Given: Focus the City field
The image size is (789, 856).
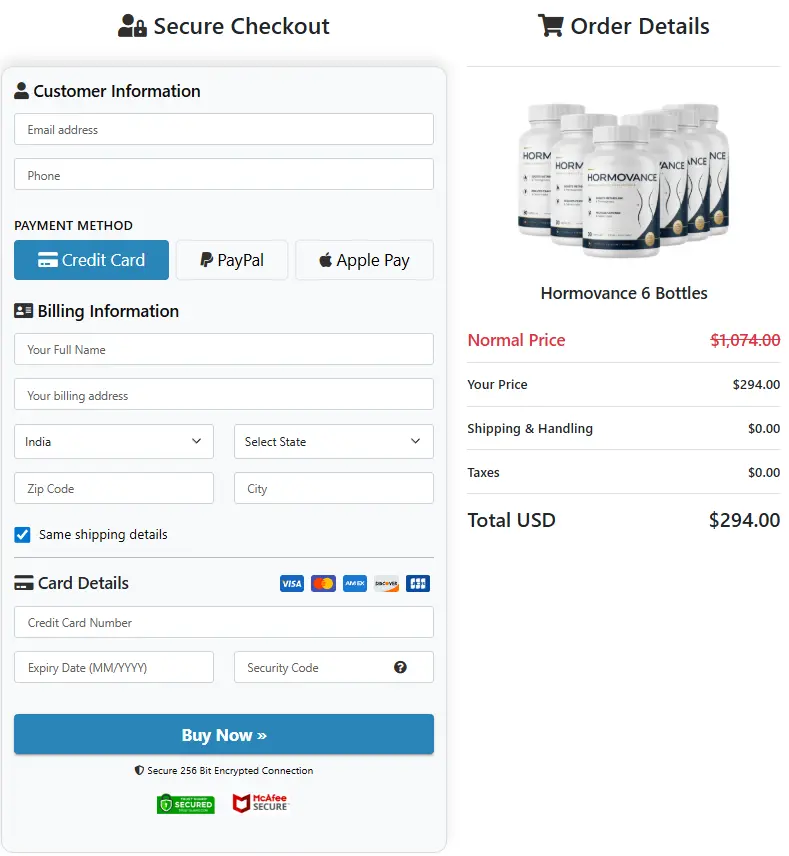Looking at the screenshot, I should 334,488.
